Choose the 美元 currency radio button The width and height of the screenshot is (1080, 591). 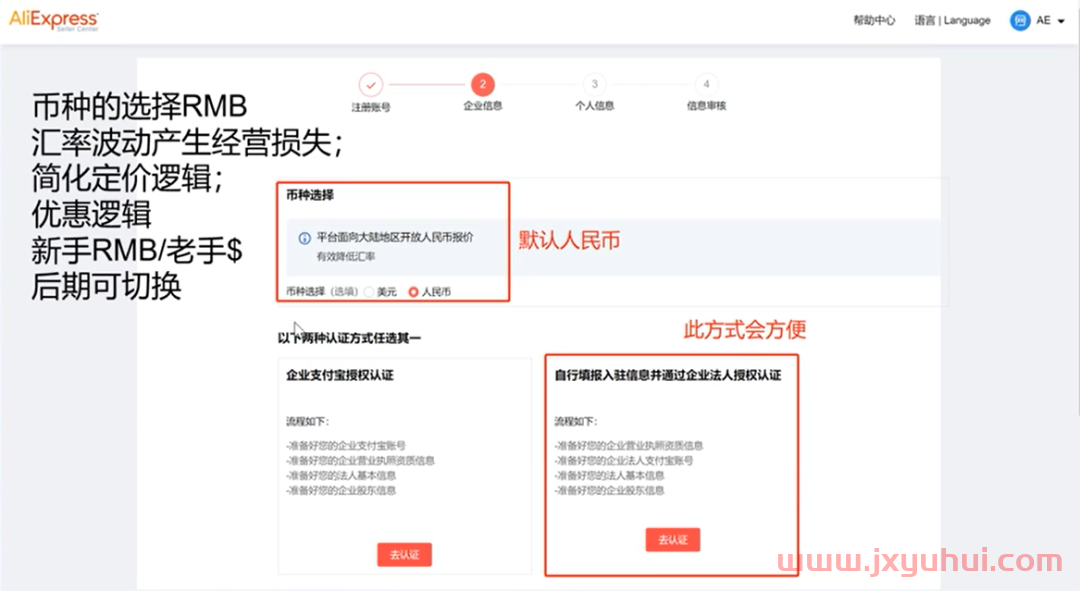click(369, 292)
